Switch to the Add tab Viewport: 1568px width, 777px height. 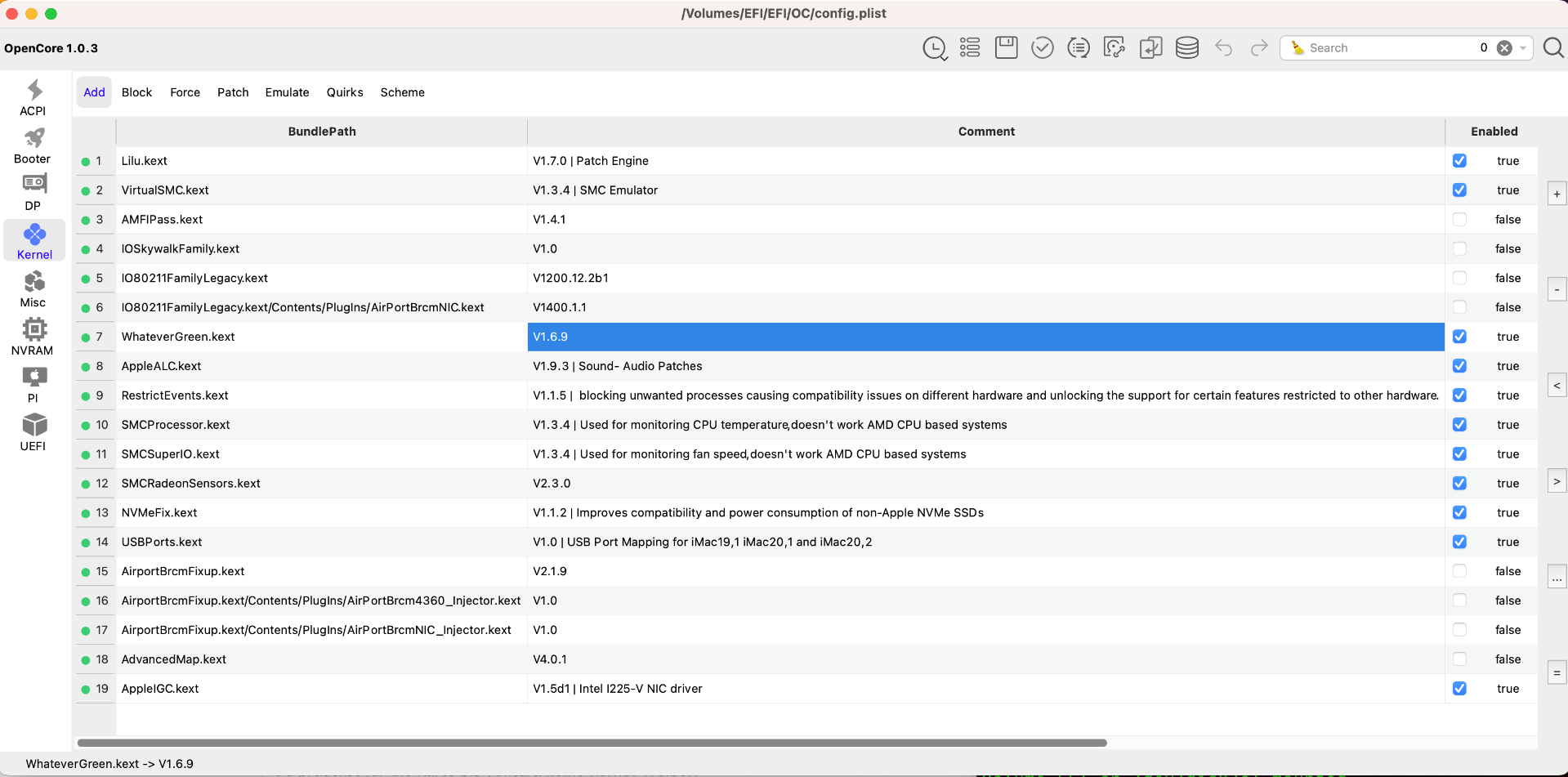(x=94, y=92)
